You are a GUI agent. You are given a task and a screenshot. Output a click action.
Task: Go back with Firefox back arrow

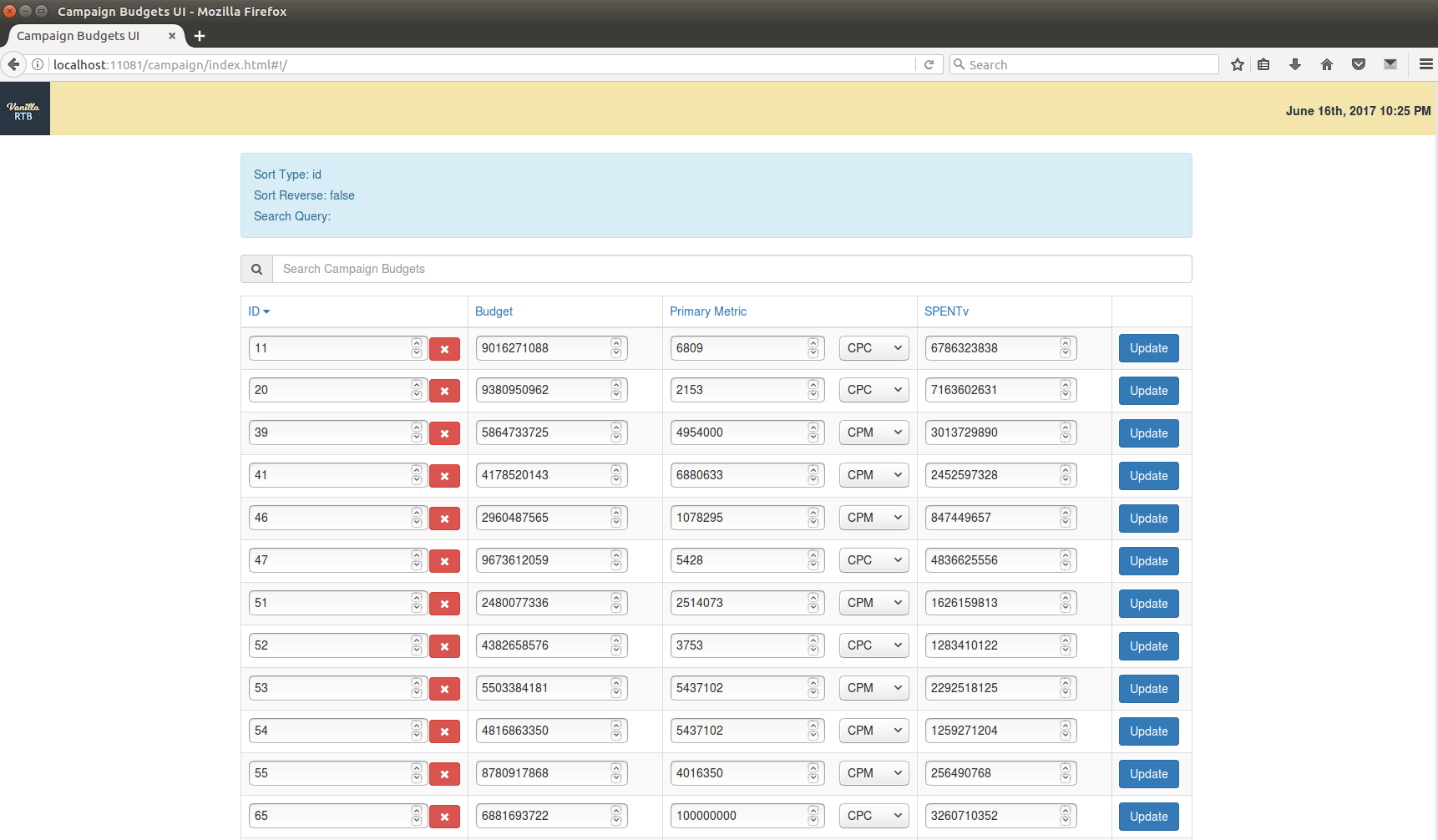tap(13, 64)
